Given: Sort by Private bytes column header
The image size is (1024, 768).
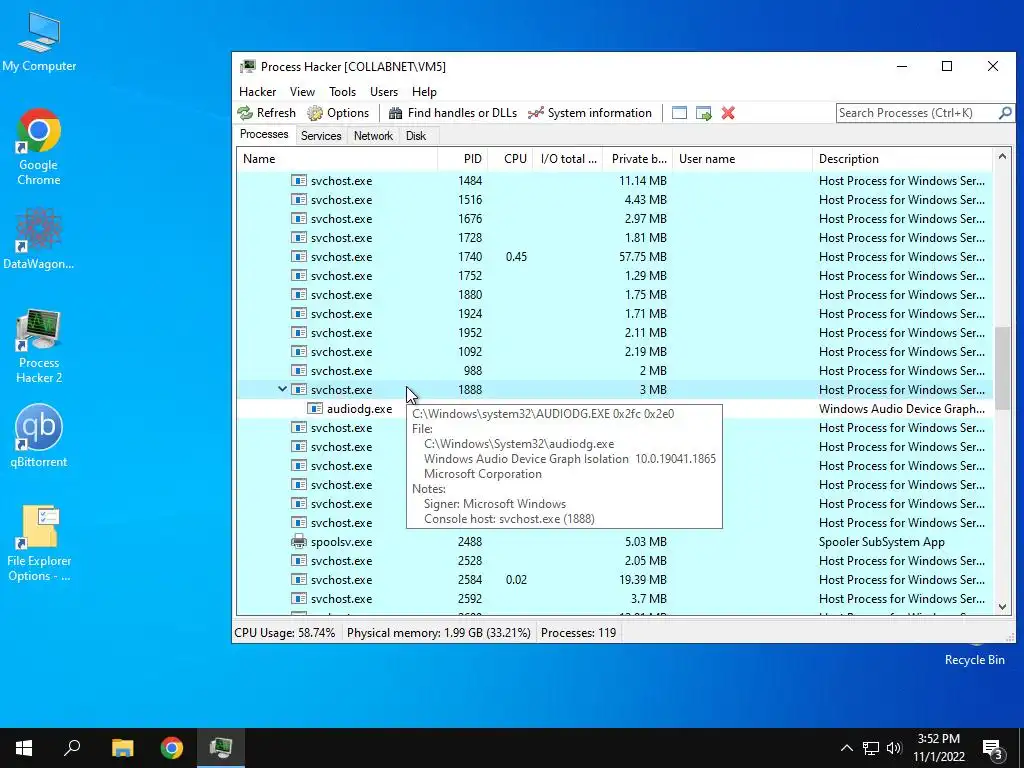Looking at the screenshot, I should 637,159.
